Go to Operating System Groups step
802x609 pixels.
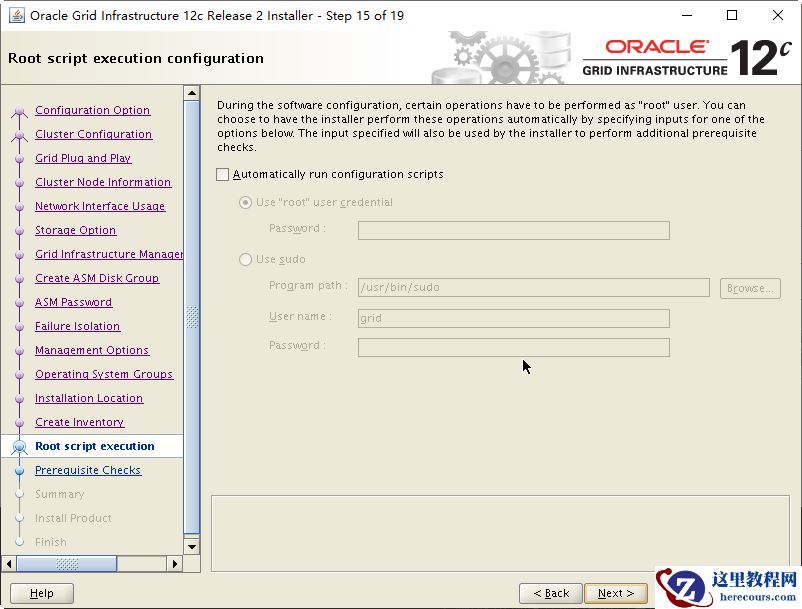[104, 374]
